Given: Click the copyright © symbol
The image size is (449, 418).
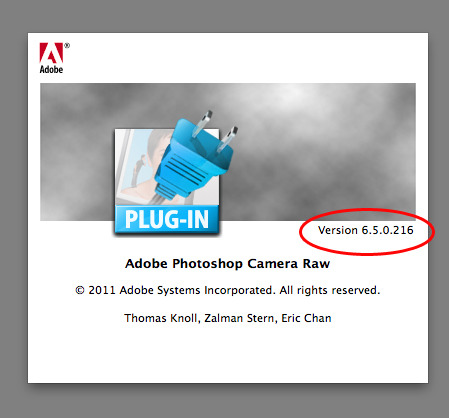Looking at the screenshot, I should tap(80, 290).
